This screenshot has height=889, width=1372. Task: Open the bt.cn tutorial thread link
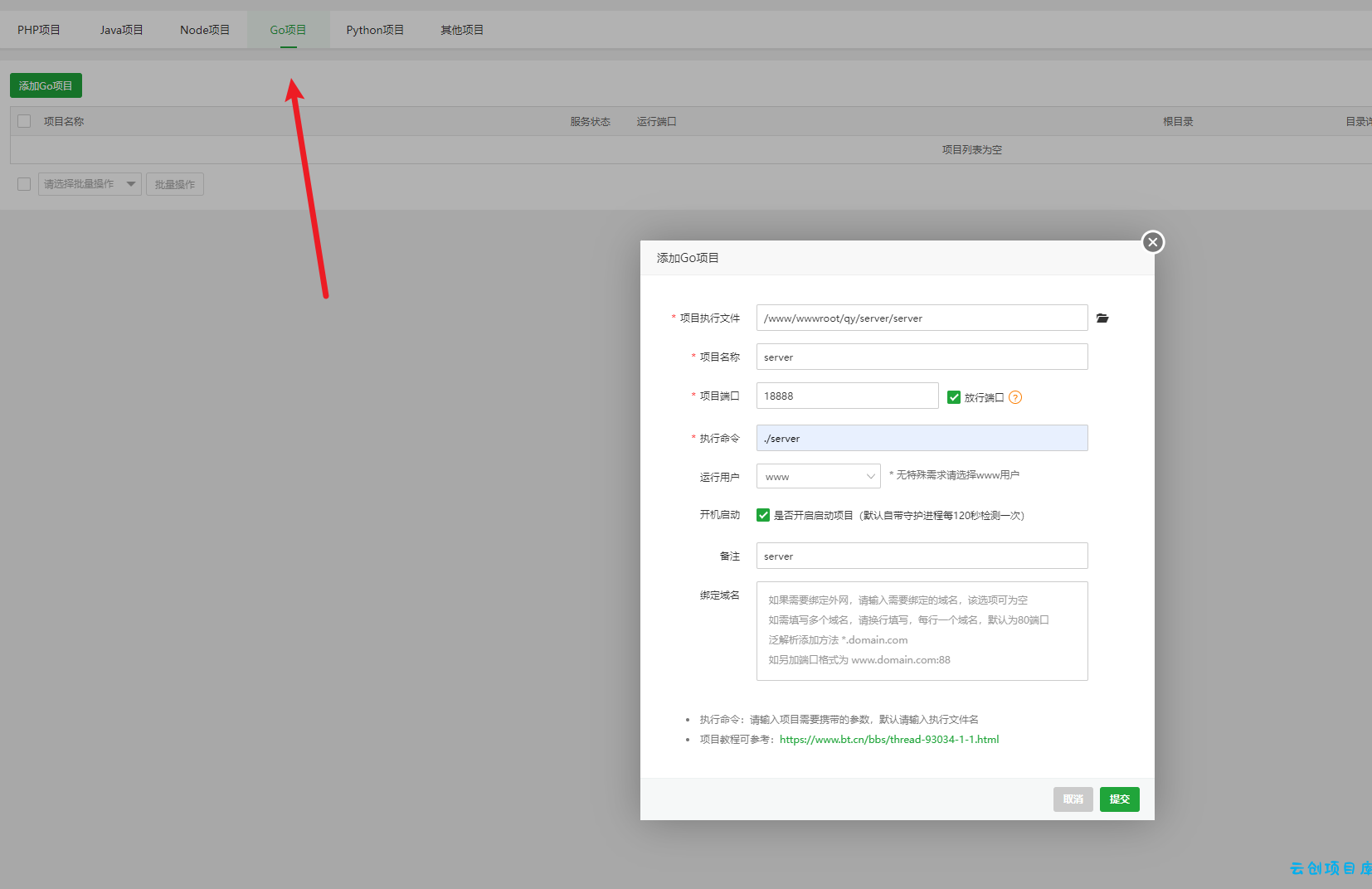[x=889, y=740]
